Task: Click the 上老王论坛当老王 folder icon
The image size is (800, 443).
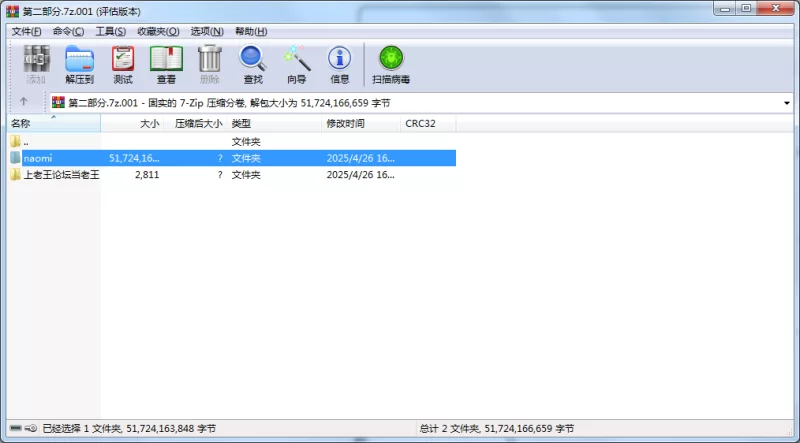Action: tap(15, 175)
